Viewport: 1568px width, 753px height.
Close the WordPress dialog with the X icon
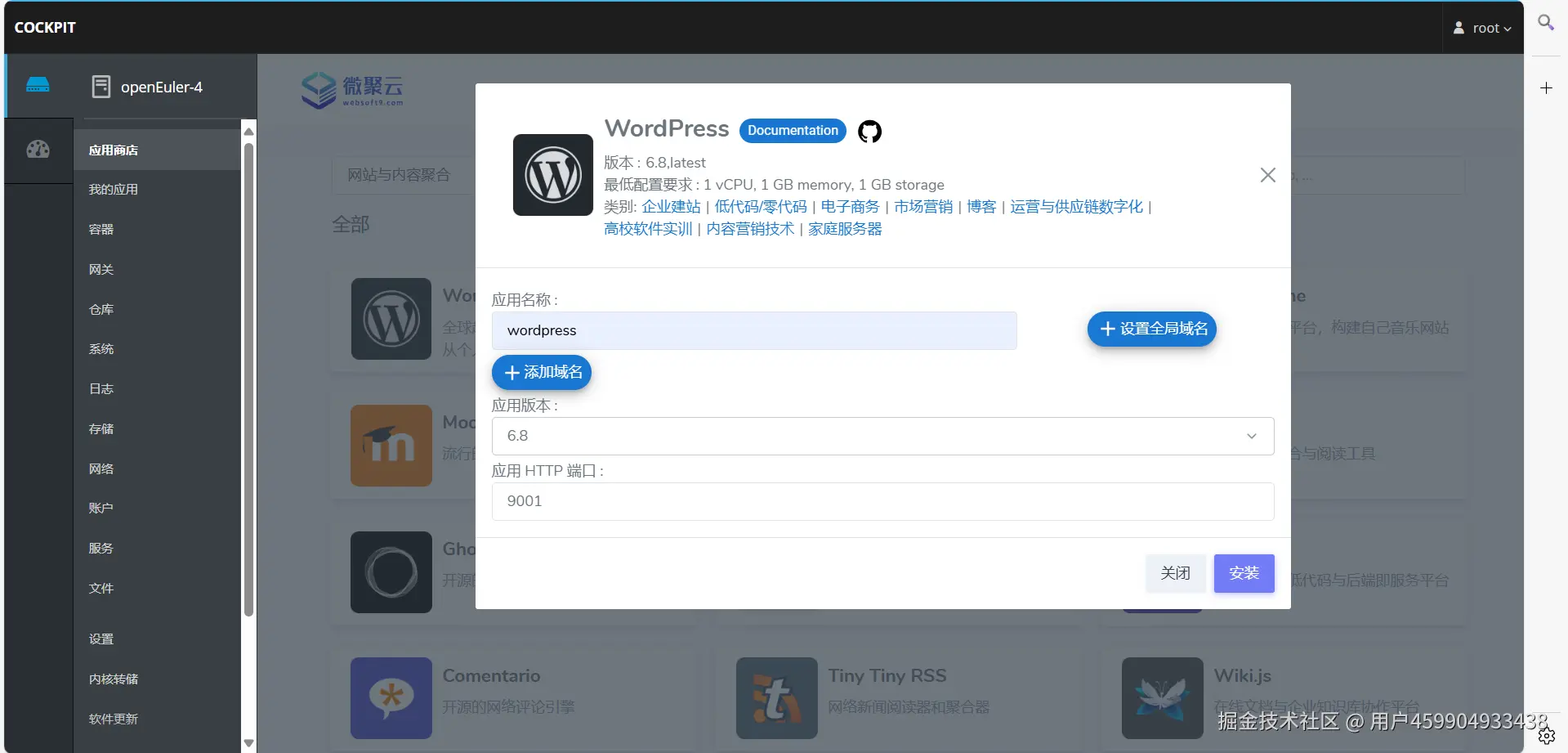[1268, 175]
